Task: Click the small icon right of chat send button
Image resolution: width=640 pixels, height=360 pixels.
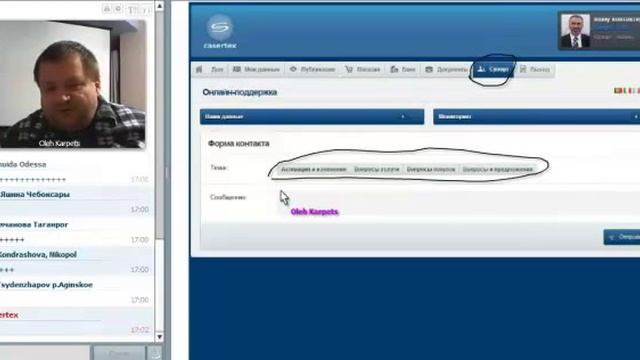Action: click(x=156, y=353)
